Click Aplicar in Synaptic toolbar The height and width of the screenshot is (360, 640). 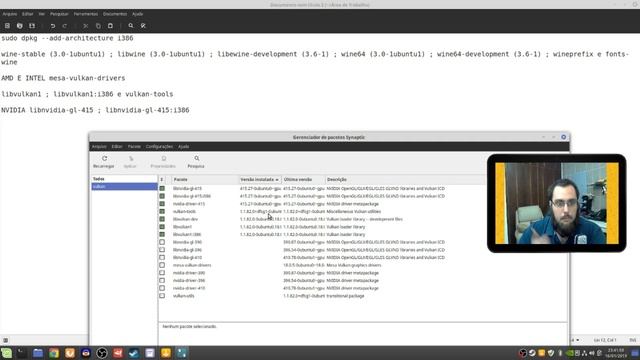click(x=130, y=162)
